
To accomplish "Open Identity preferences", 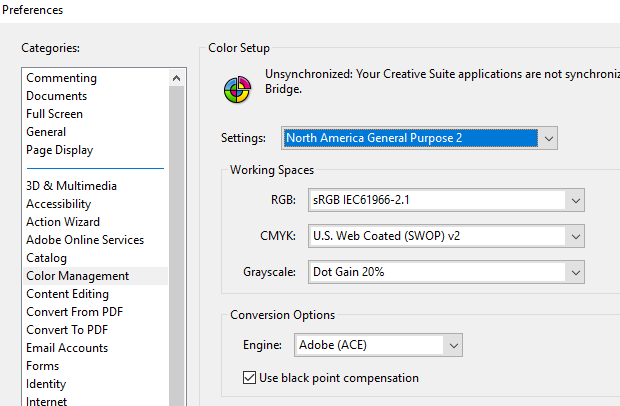I will point(46,384).
